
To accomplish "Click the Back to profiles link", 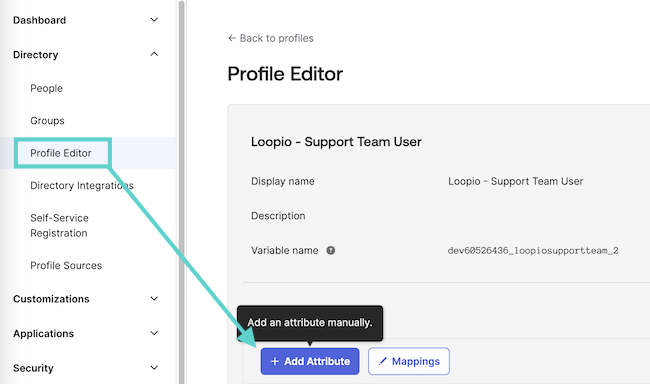I will [276, 38].
